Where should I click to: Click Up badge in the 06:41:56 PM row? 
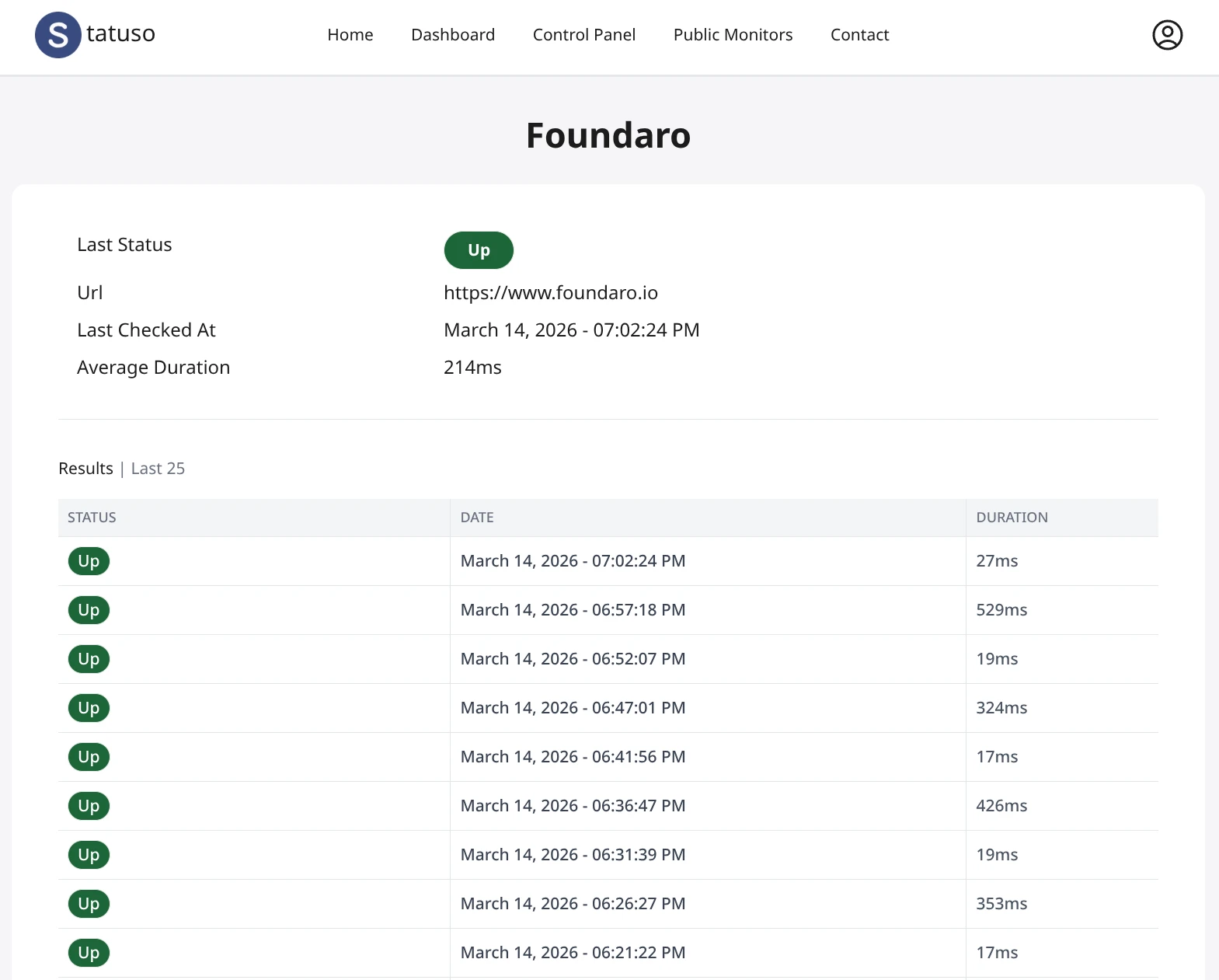click(x=89, y=757)
